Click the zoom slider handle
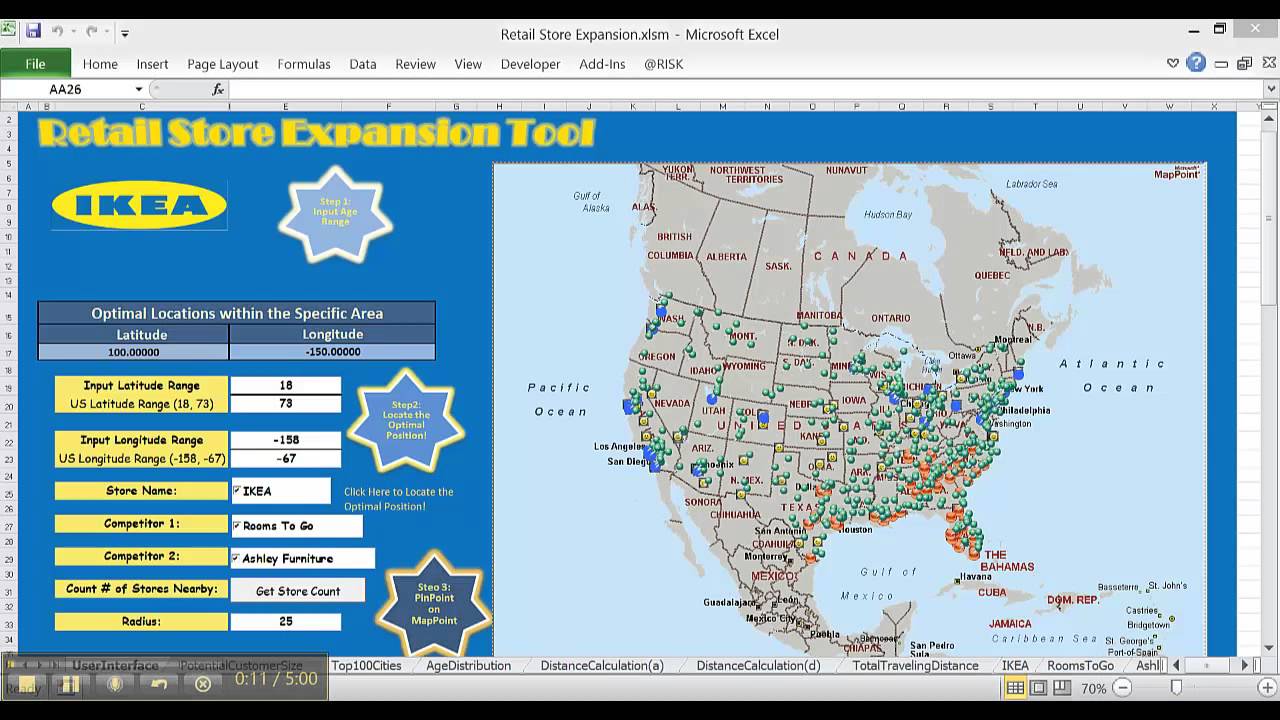The image size is (1280, 720). pos(1176,688)
